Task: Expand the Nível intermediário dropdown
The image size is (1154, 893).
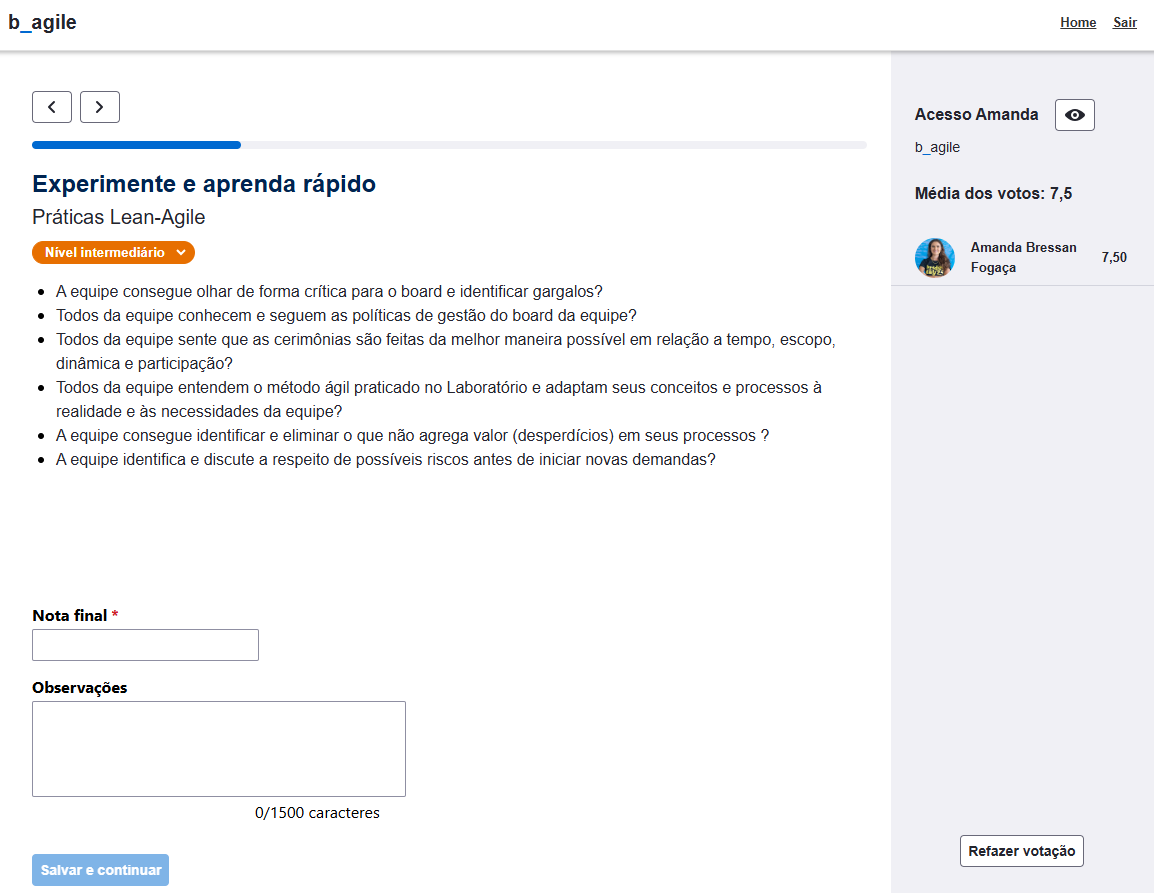Action: point(113,253)
